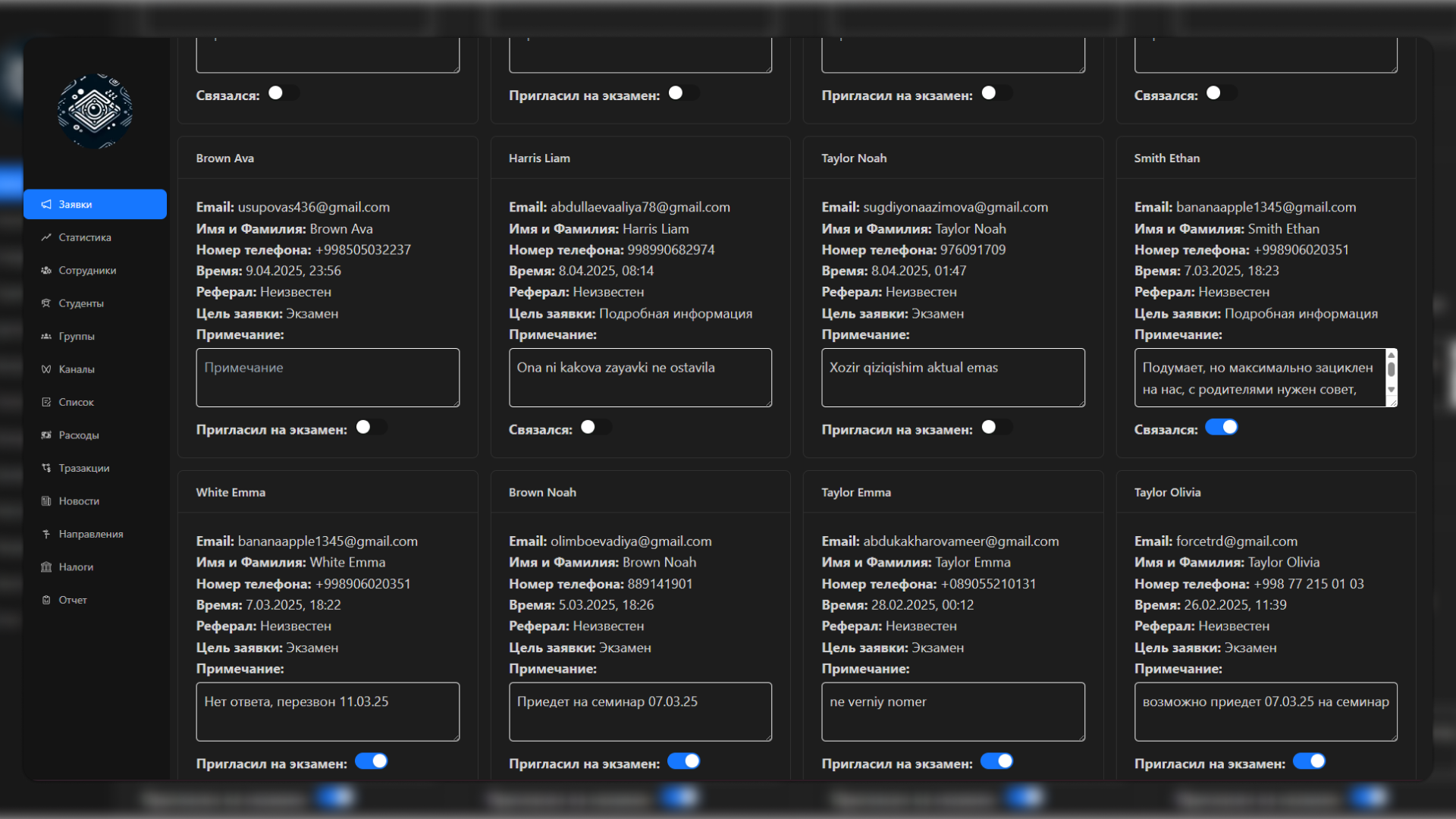Viewport: 1456px width, 819px height.
Task: Click the Отчет clipboard icon
Action: tap(46, 600)
